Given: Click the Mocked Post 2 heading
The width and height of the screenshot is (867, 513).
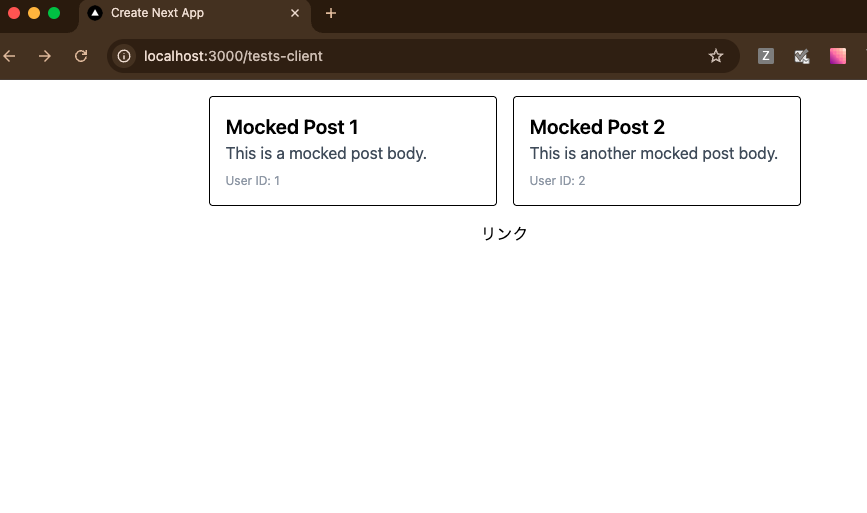Looking at the screenshot, I should [597, 127].
